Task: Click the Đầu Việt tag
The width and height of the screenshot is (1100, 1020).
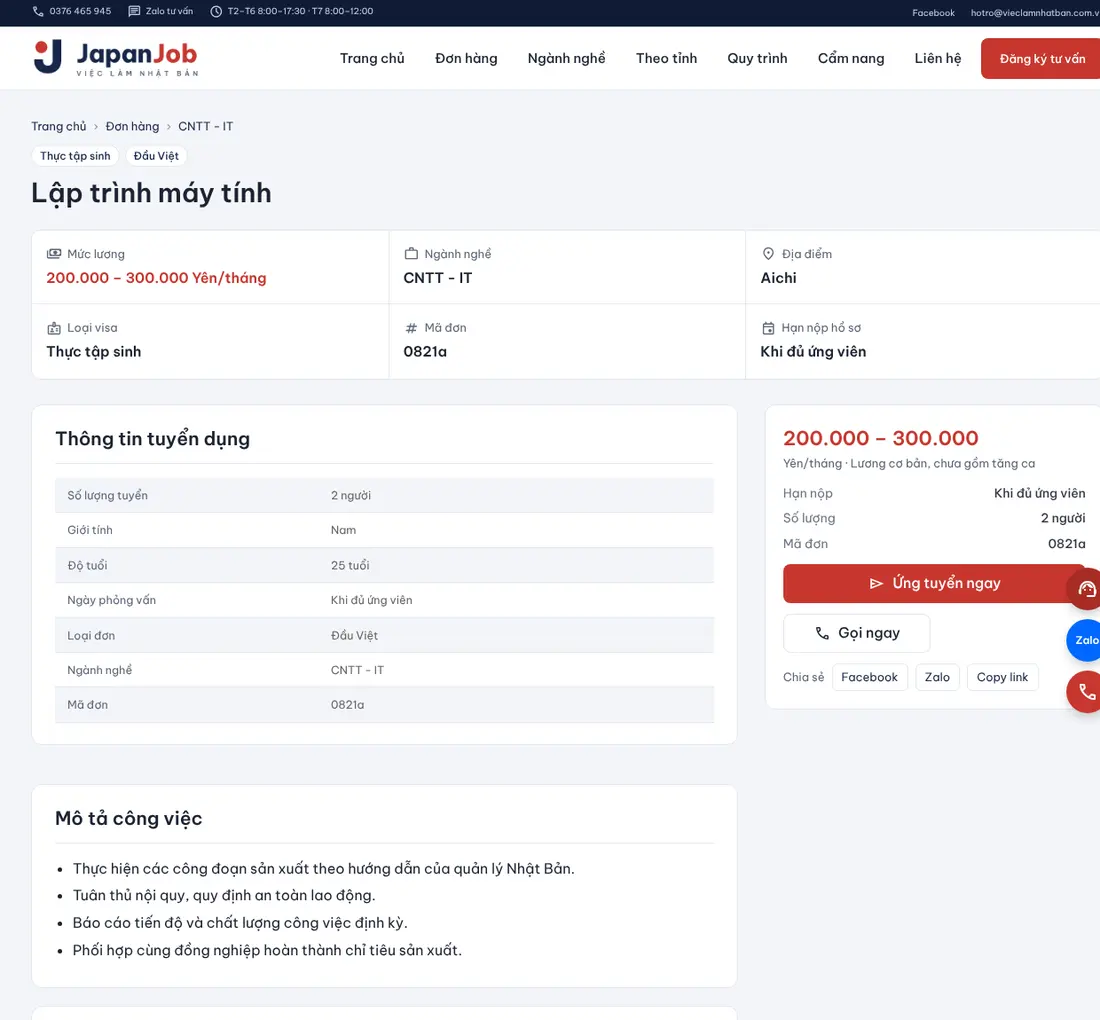Action: click(156, 156)
